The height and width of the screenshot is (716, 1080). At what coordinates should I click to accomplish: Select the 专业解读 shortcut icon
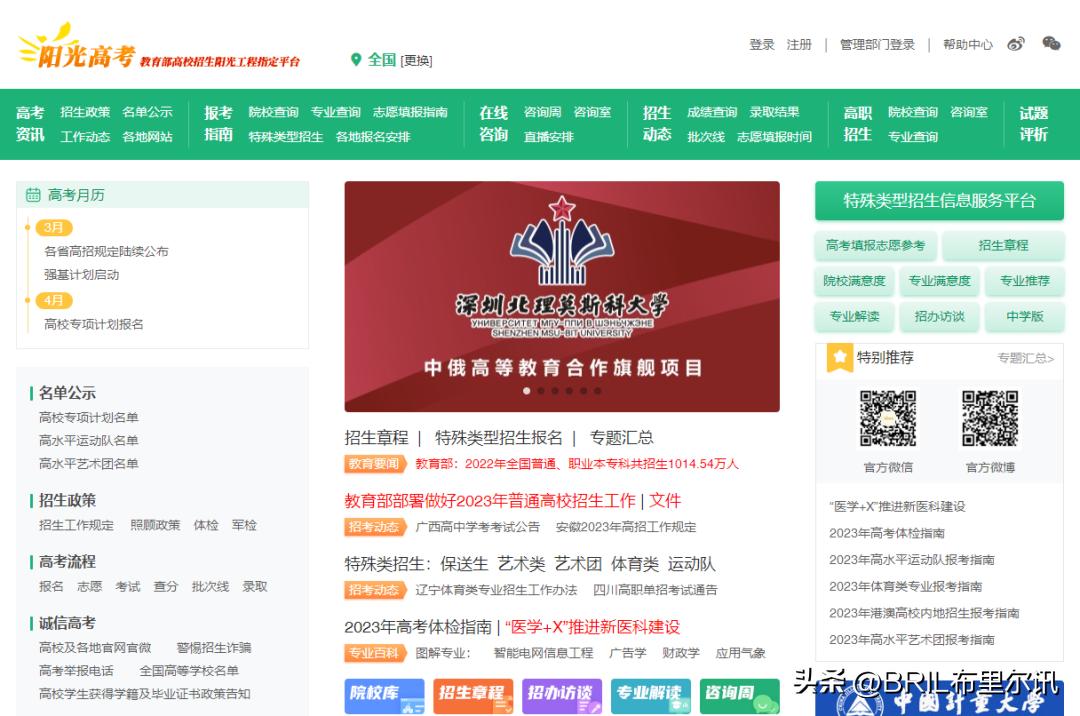(x=650, y=697)
